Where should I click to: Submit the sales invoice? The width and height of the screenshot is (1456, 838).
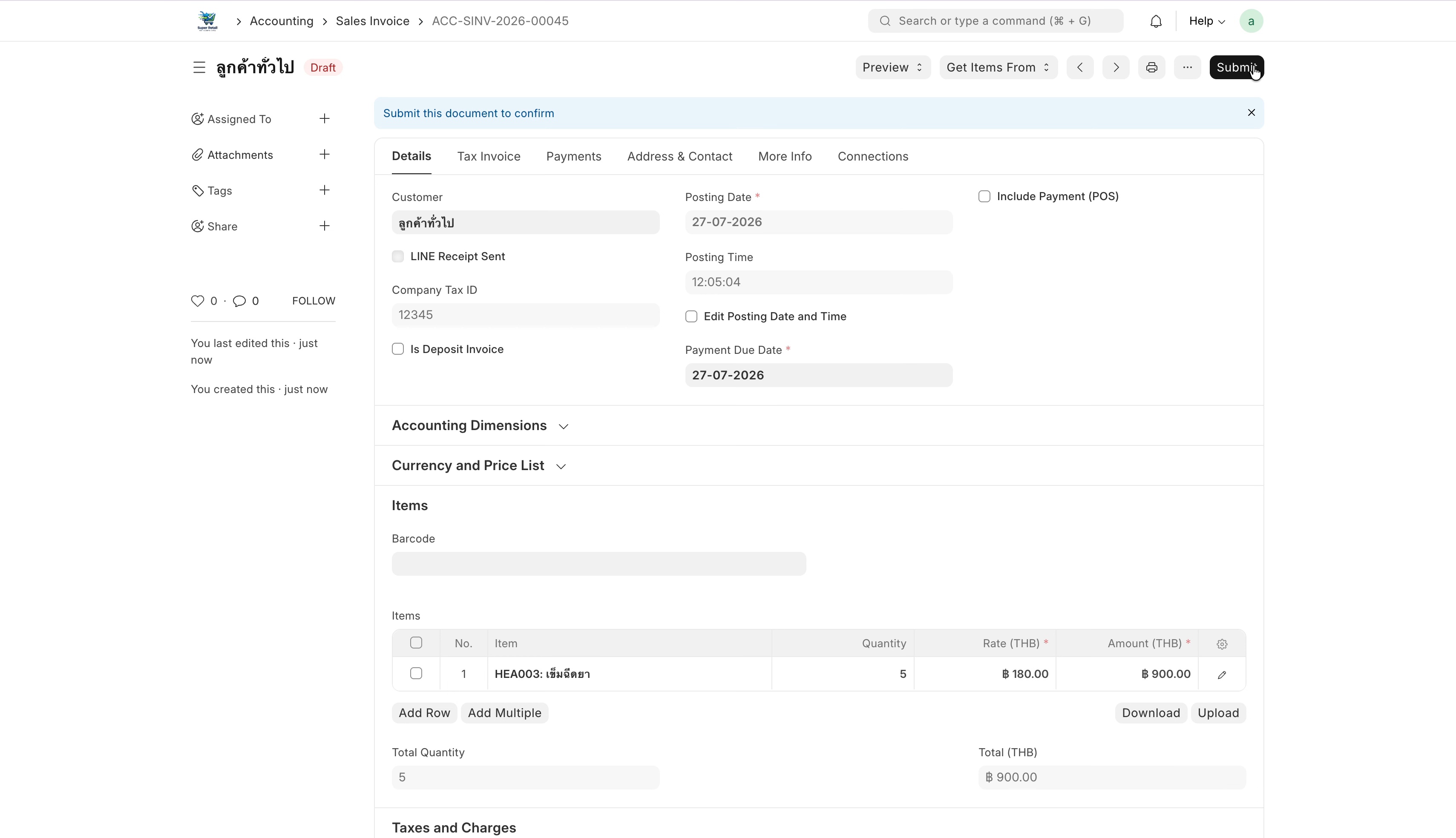pos(1236,67)
